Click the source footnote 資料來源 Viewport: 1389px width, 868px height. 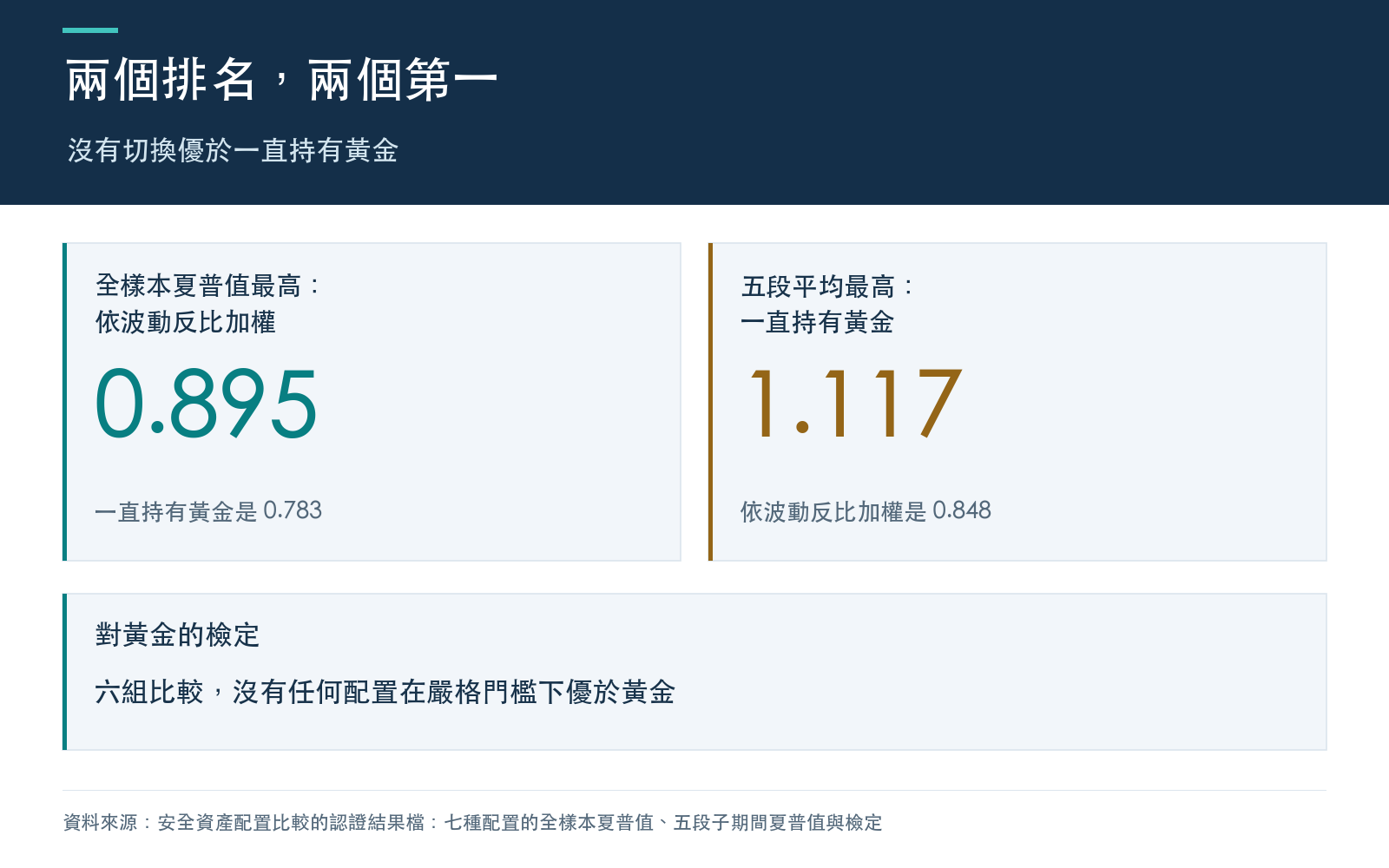pos(473,822)
